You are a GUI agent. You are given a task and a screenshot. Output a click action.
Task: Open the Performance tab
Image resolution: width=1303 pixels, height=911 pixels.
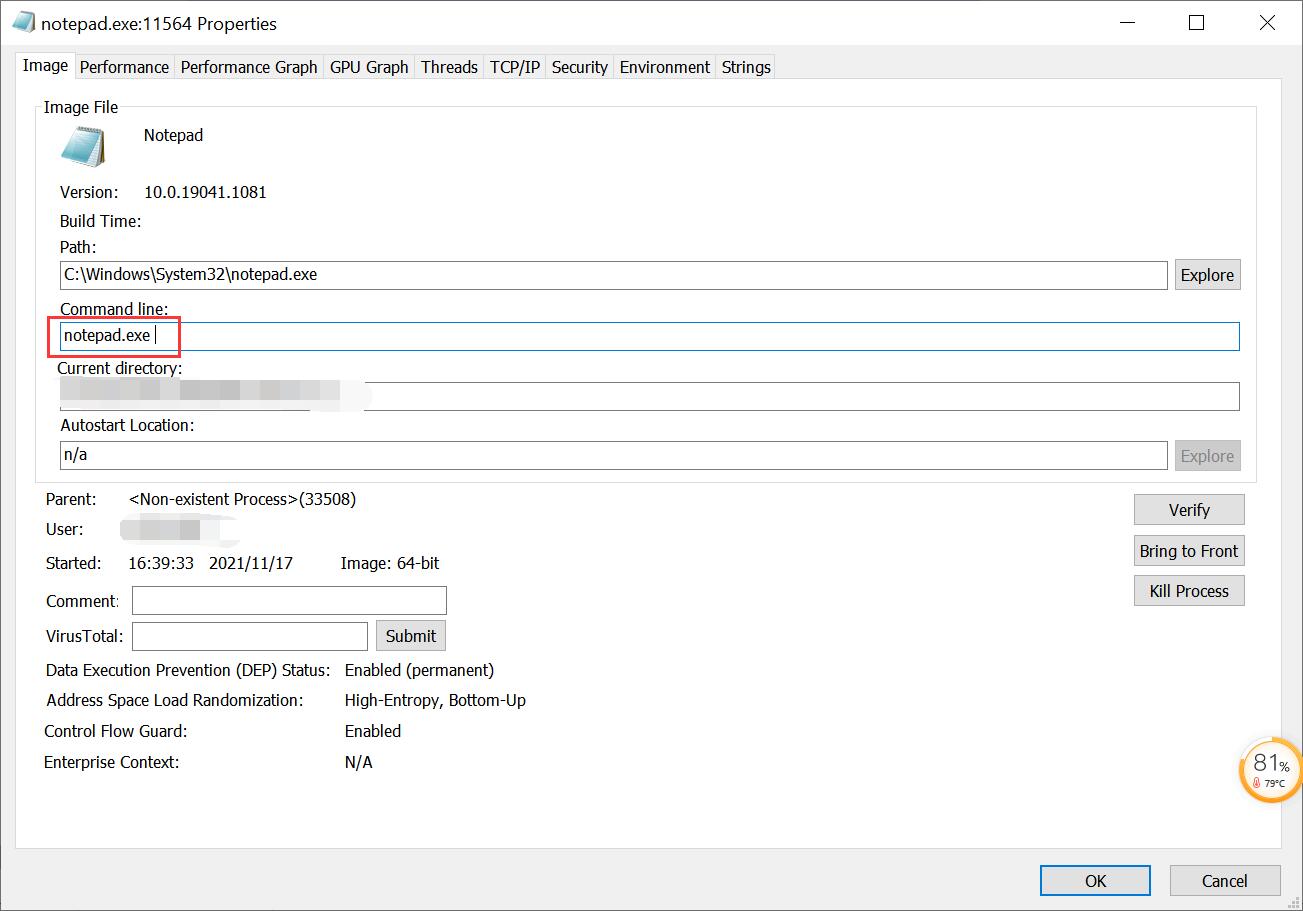pyautogui.click(x=124, y=67)
